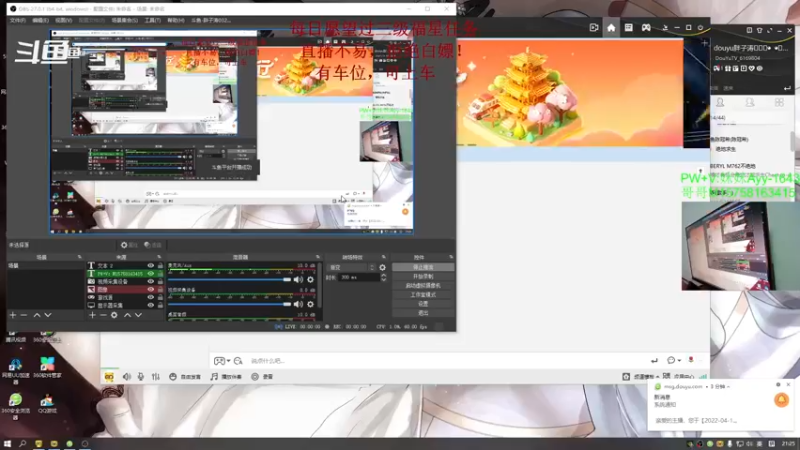Hide the 图像 source
This screenshot has height=450, width=800.
[151, 289]
